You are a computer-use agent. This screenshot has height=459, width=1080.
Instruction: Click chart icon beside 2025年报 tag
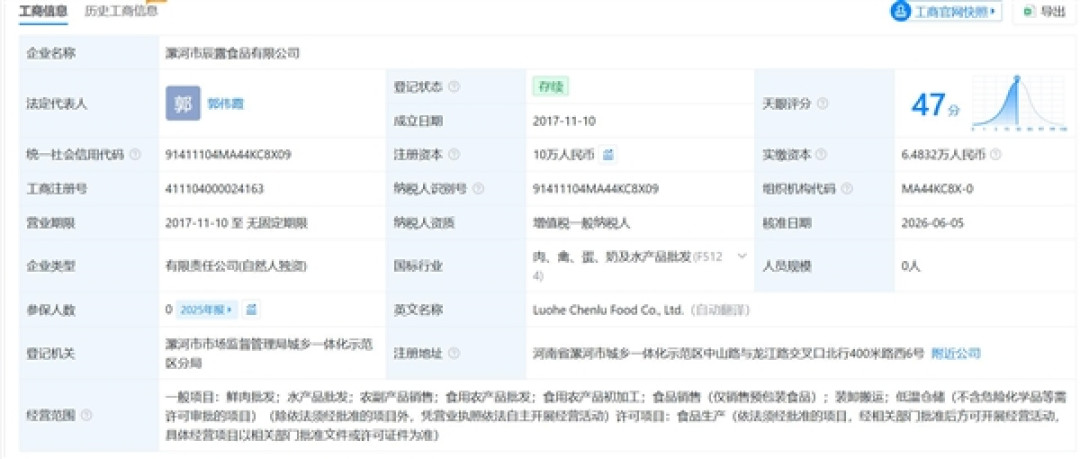251,309
